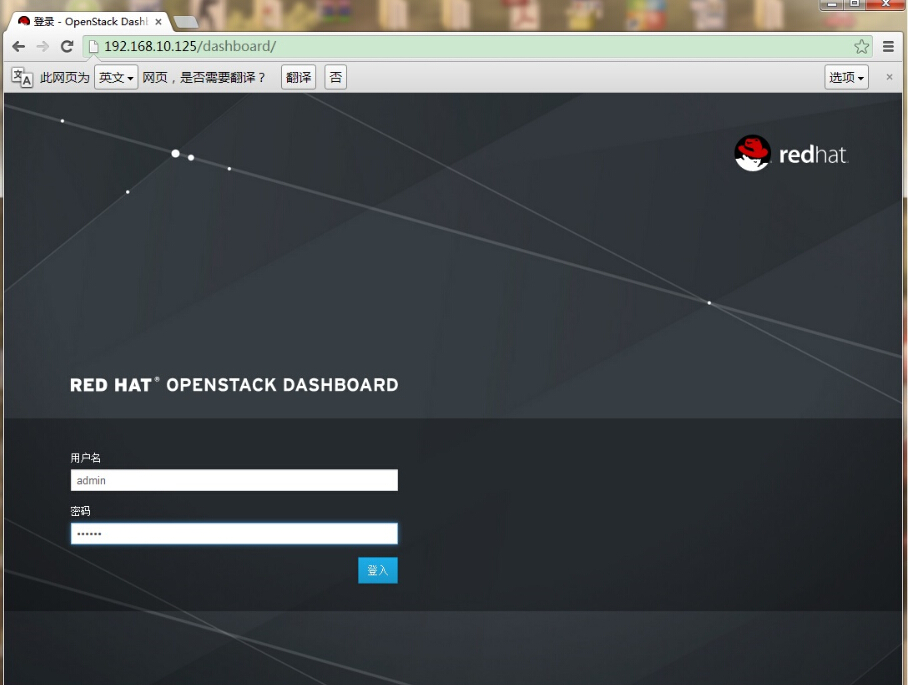
Task: Click the address bar URL 192.168.10.125/dashboard/
Action: tap(190, 46)
